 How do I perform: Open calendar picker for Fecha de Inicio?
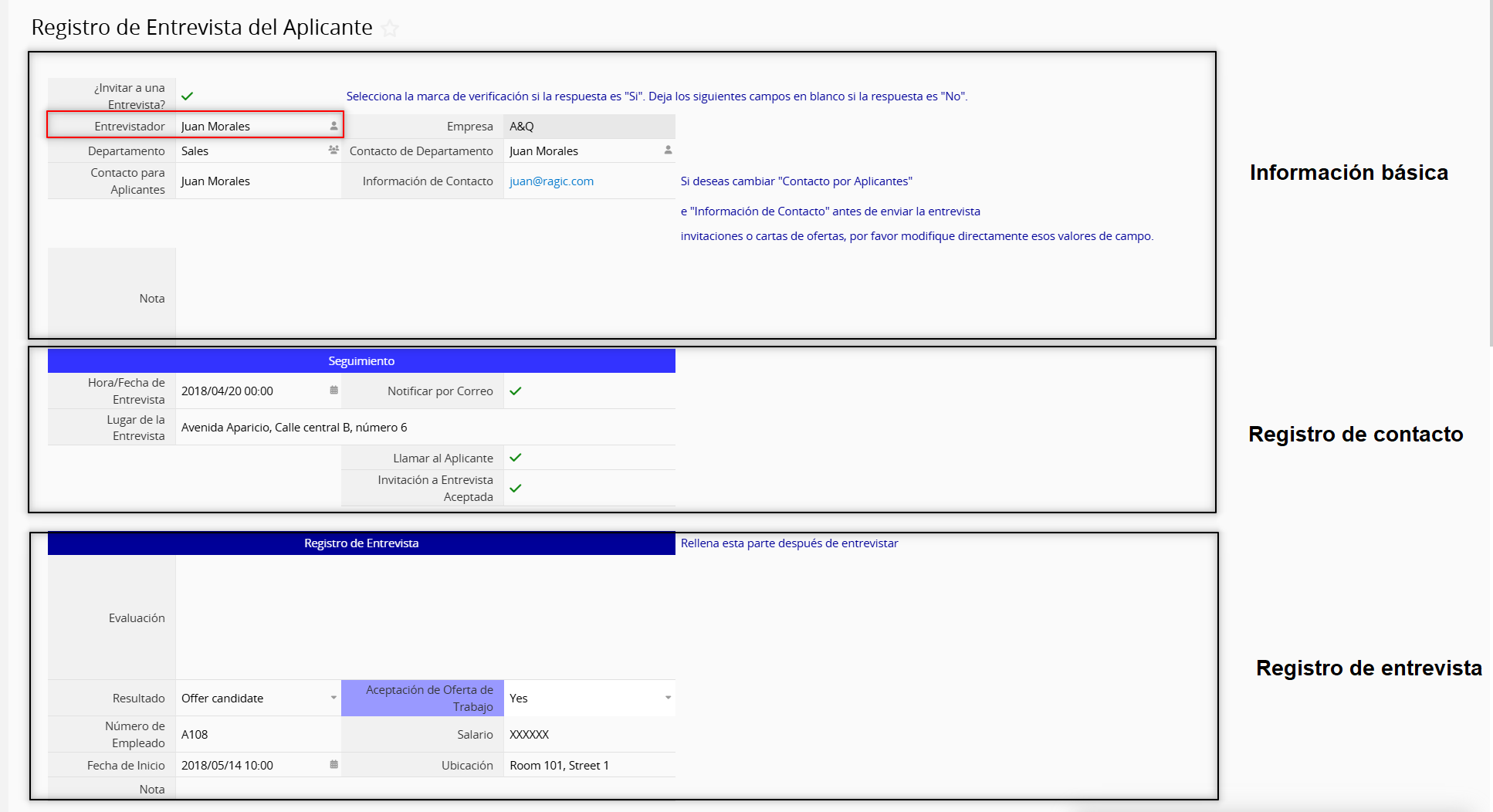pos(333,765)
